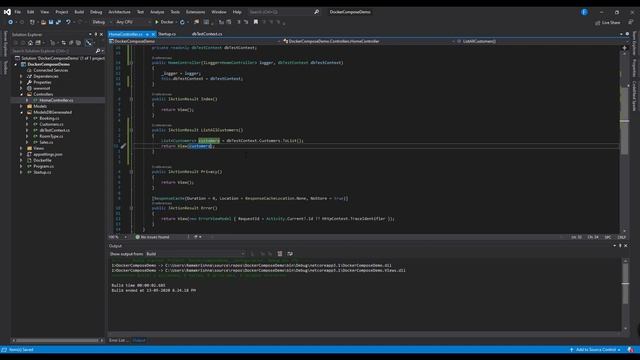
Task: Open the File menu
Action: click(18, 12)
